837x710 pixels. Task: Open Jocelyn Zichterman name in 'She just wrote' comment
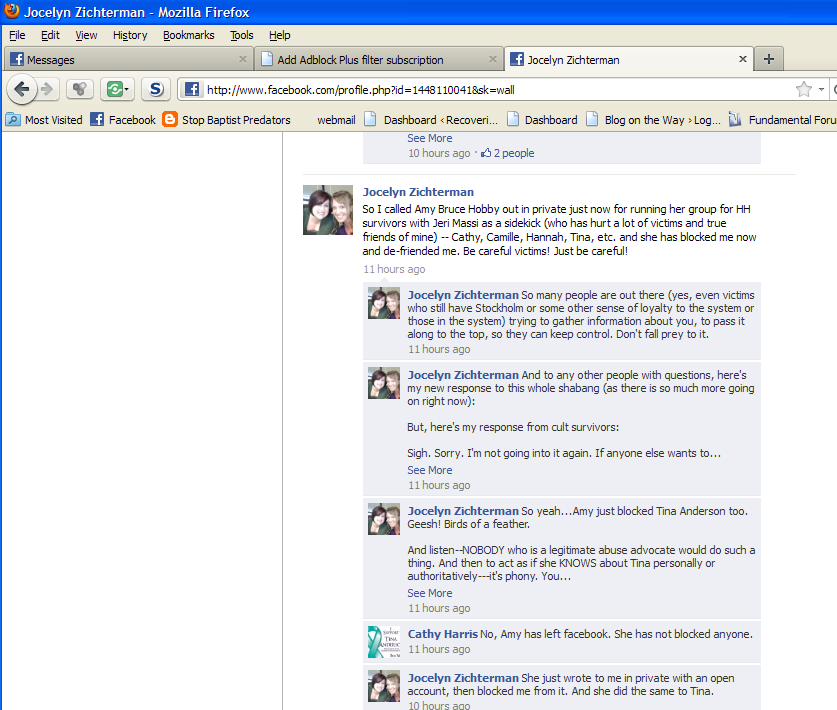(463, 678)
